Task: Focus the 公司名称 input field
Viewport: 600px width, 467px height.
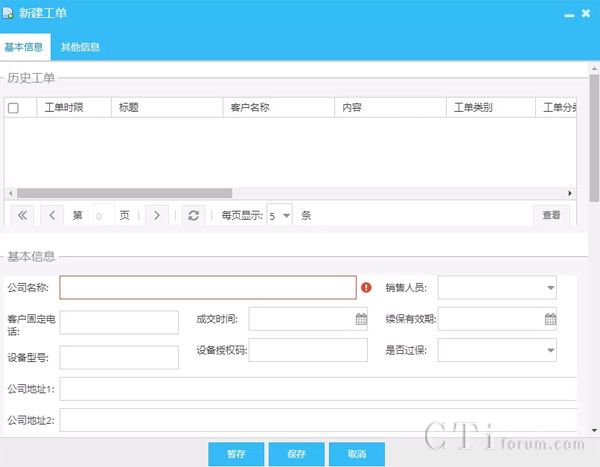Action: (208, 288)
